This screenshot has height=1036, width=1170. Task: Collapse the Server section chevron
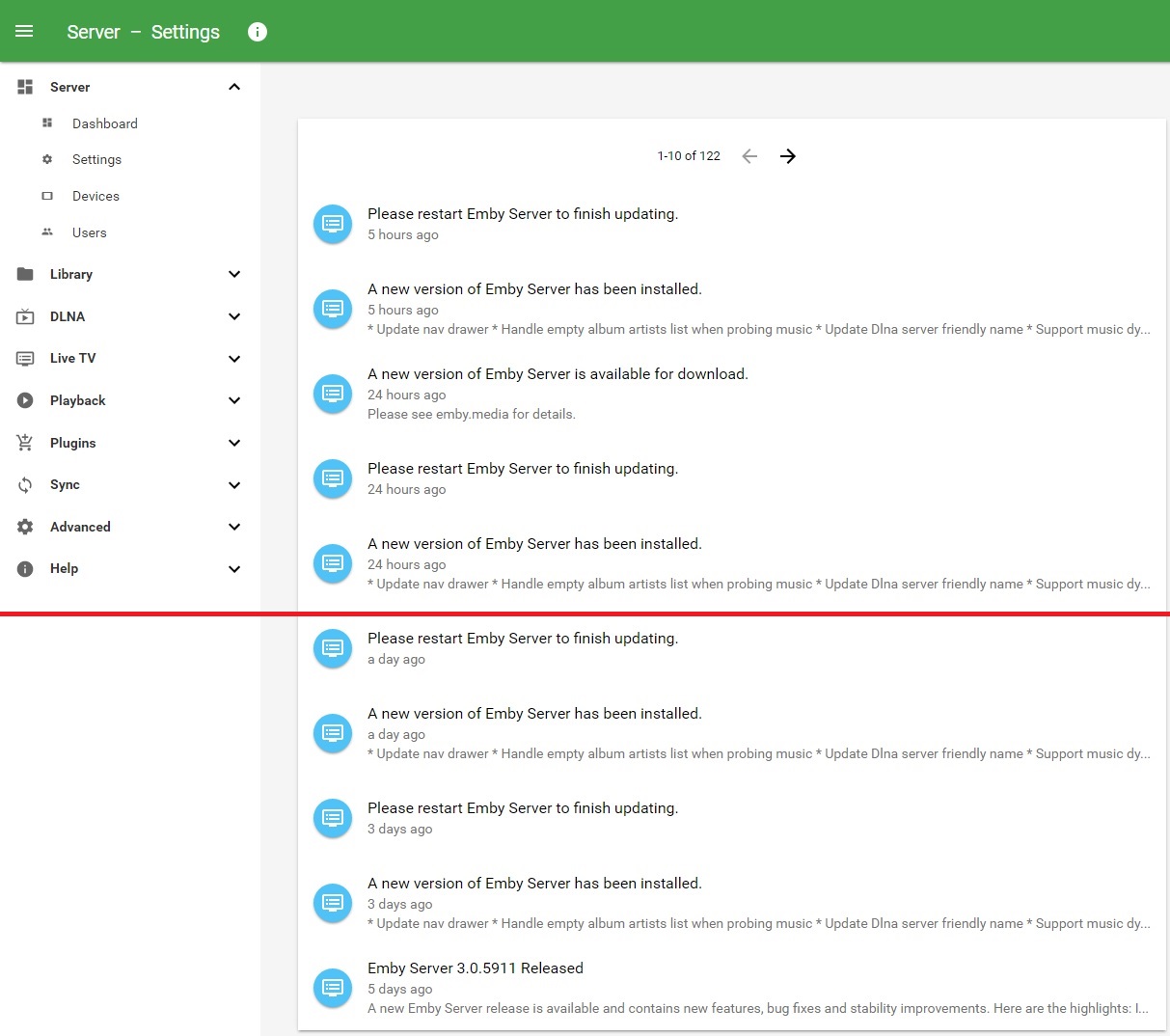(x=234, y=87)
